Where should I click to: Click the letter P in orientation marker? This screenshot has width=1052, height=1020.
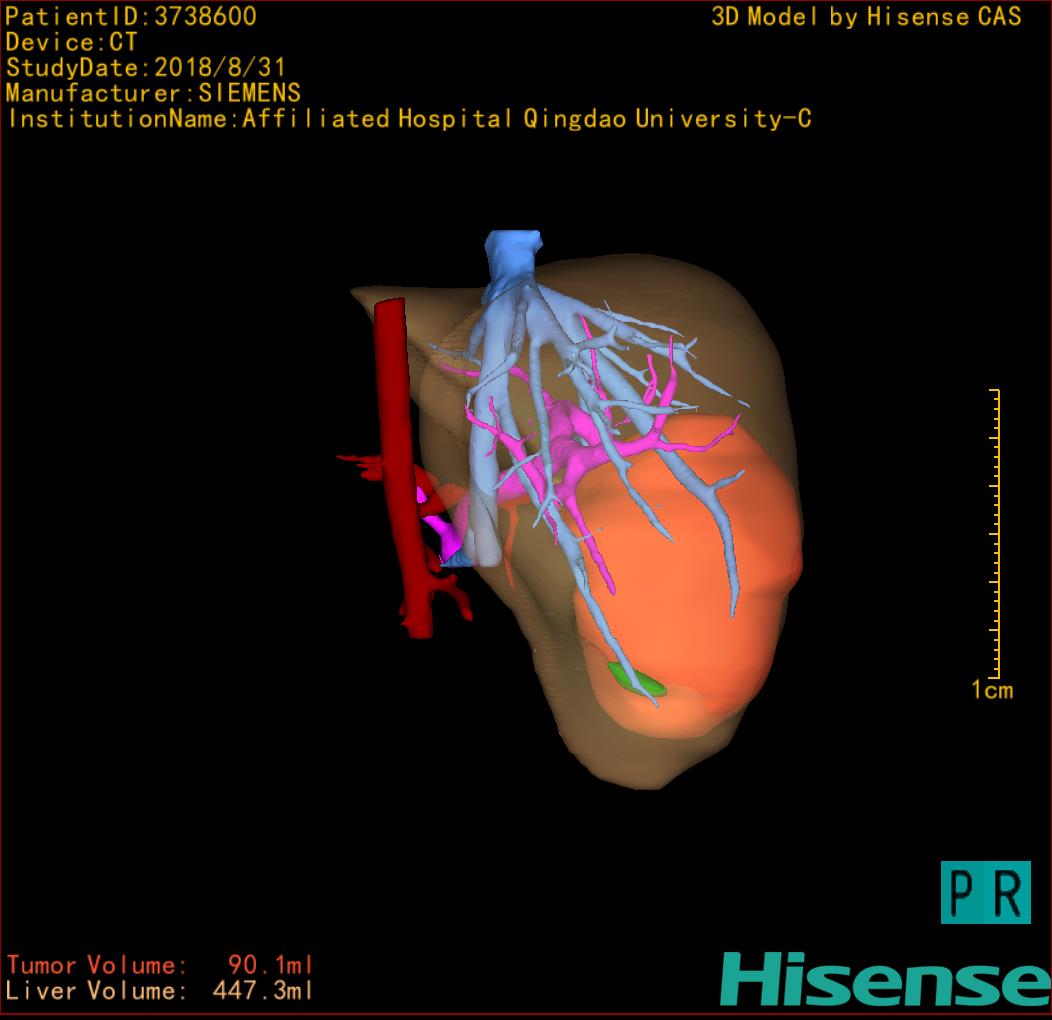tap(963, 893)
